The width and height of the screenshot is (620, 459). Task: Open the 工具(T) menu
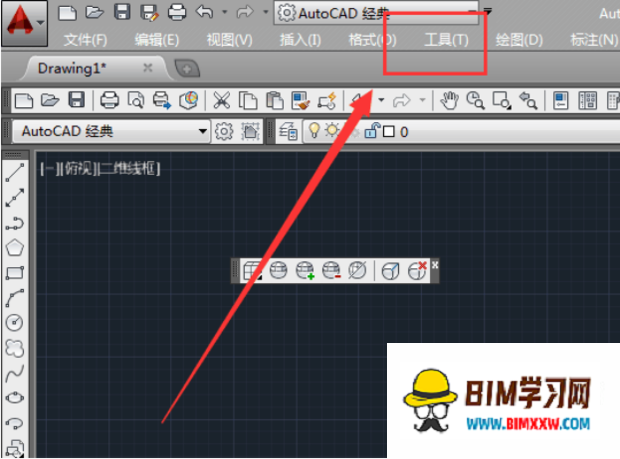[446, 40]
